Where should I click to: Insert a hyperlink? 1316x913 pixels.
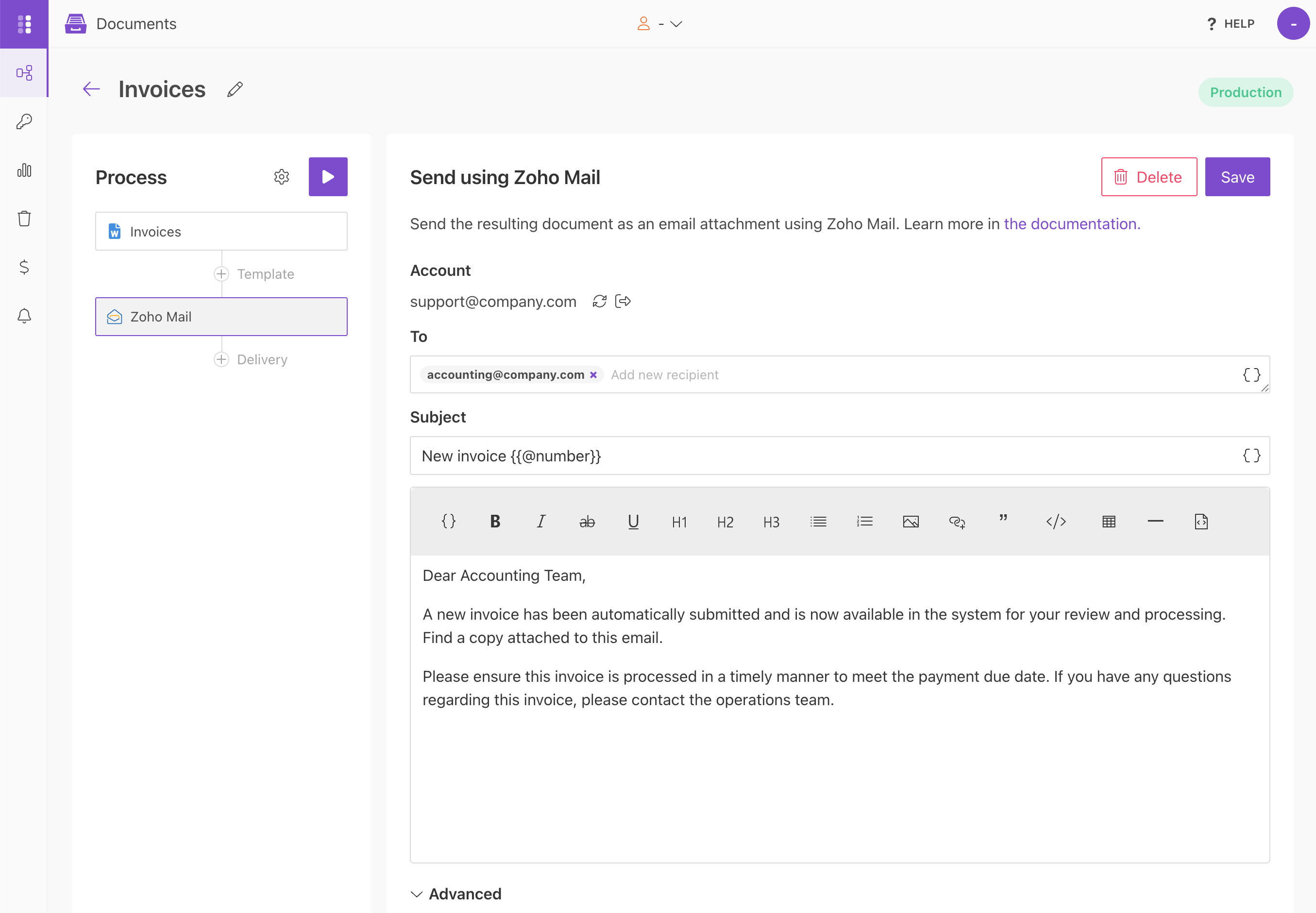[x=958, y=522]
